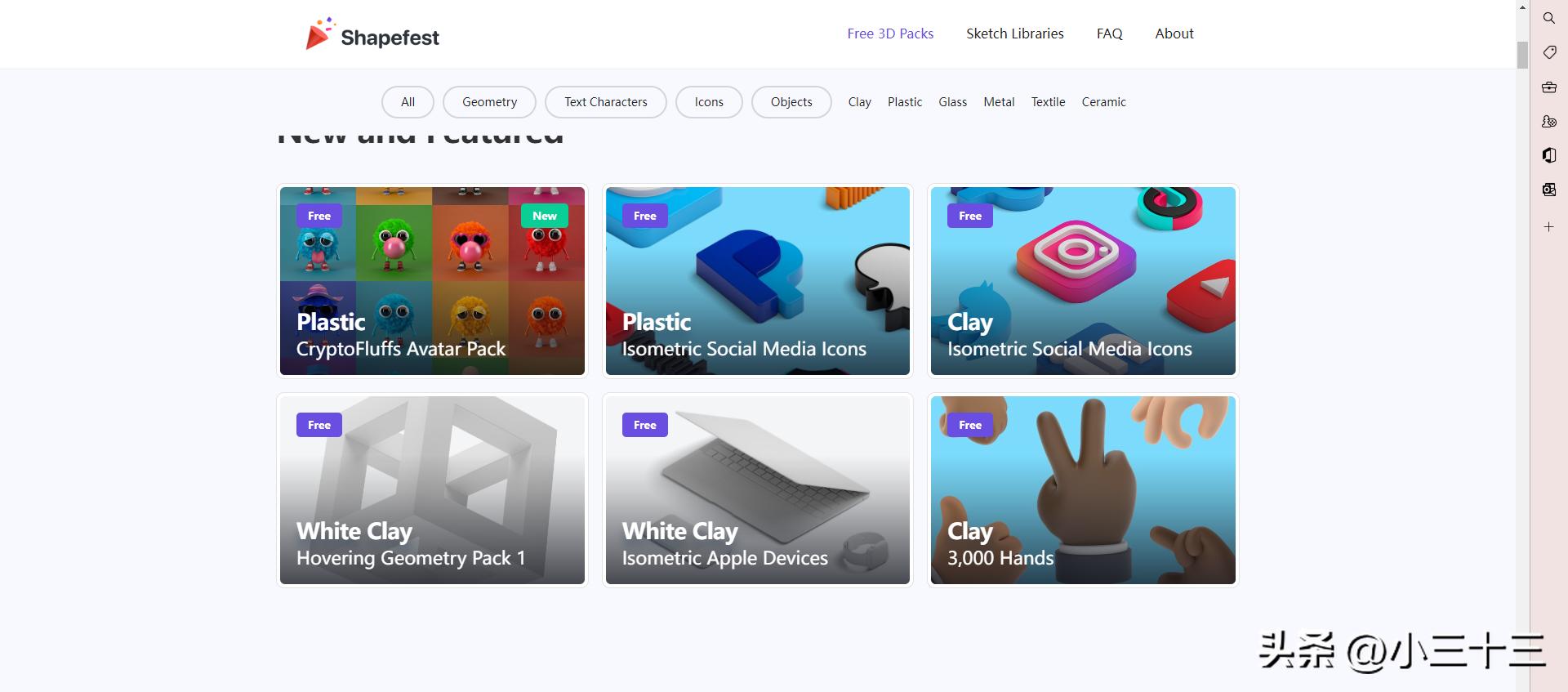
Task: Click the Shapefest logo
Action: click(x=372, y=34)
